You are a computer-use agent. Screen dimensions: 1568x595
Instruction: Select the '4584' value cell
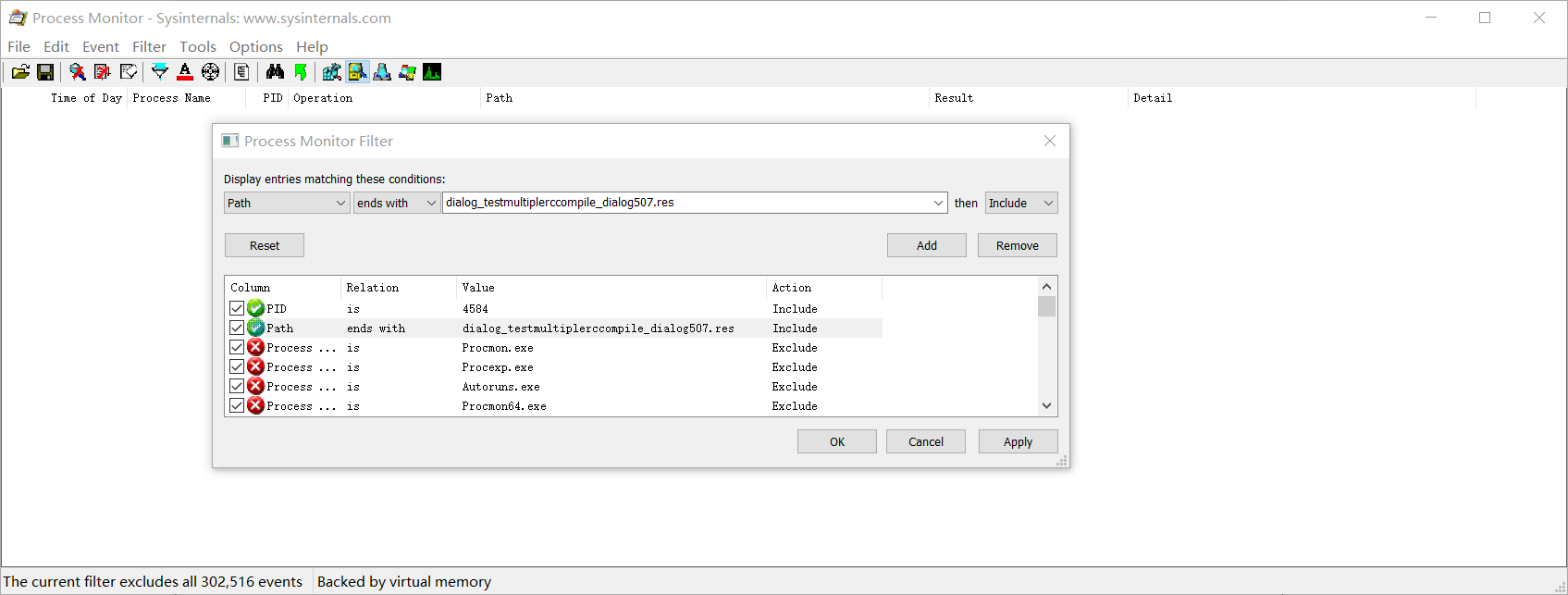point(475,309)
